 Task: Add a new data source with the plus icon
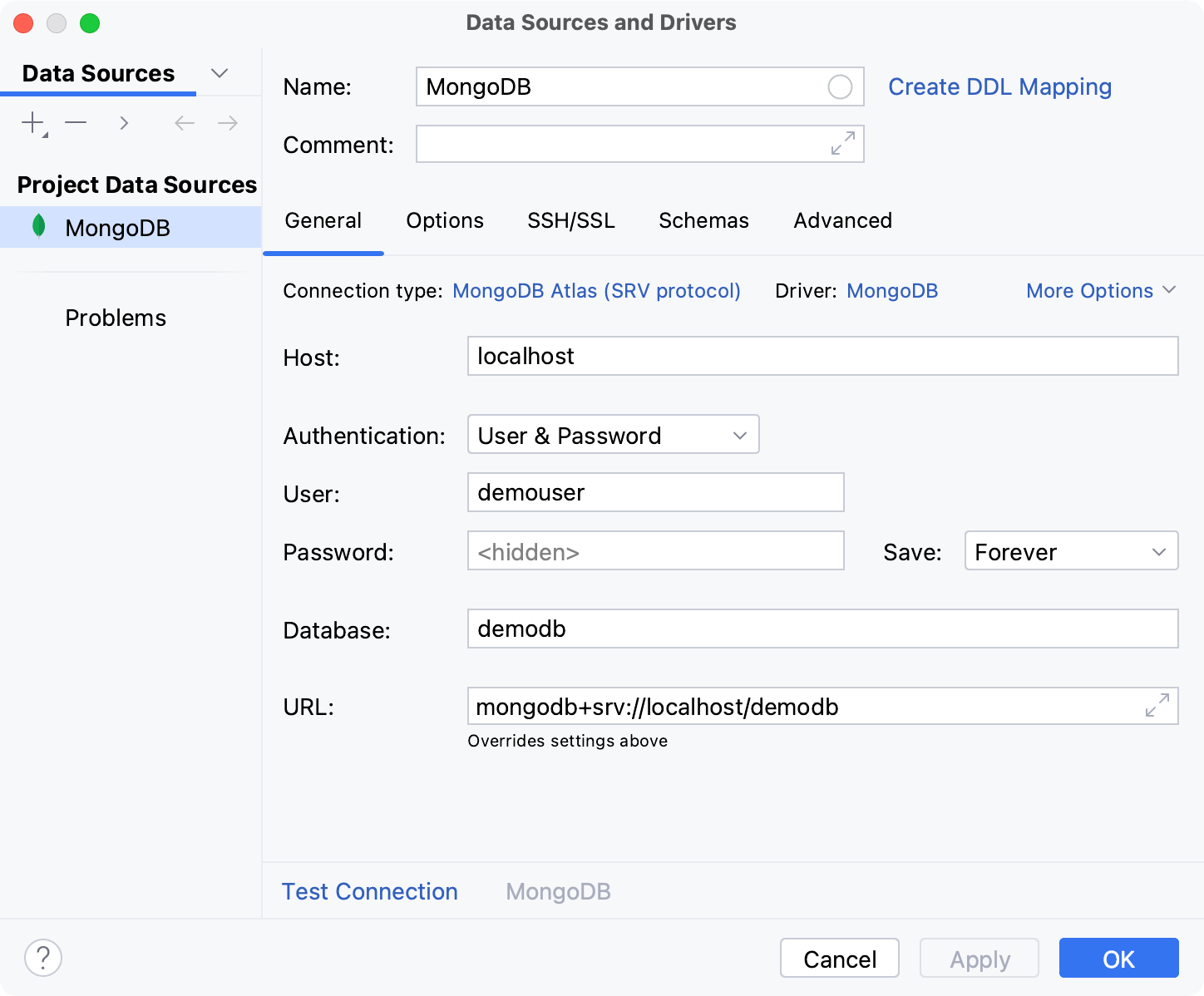(31, 122)
